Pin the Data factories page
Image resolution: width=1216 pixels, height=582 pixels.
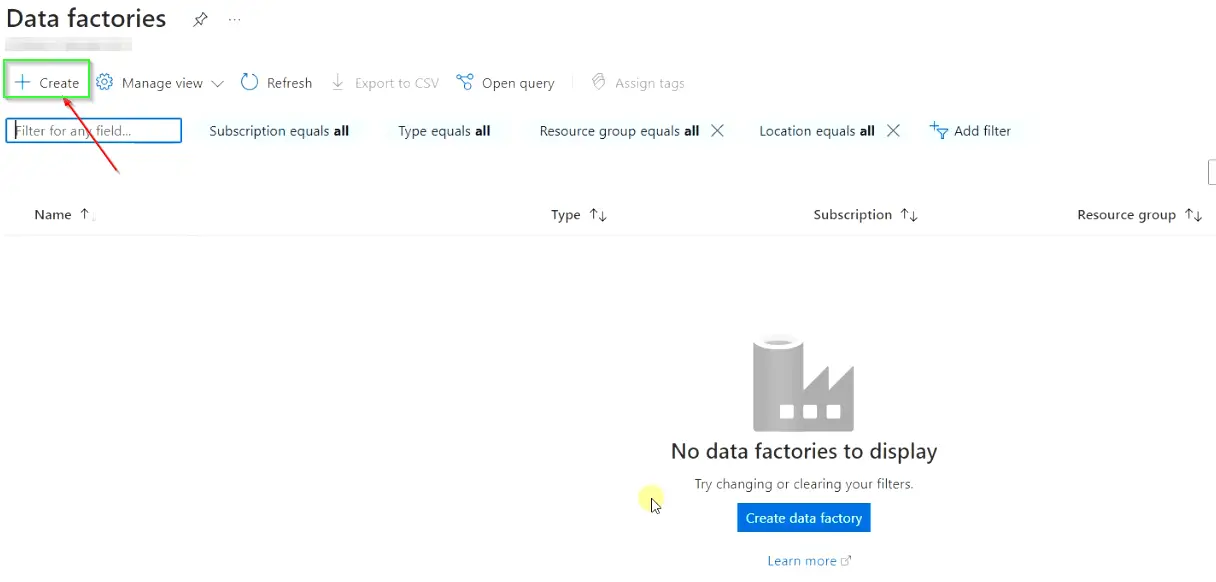[x=200, y=19]
